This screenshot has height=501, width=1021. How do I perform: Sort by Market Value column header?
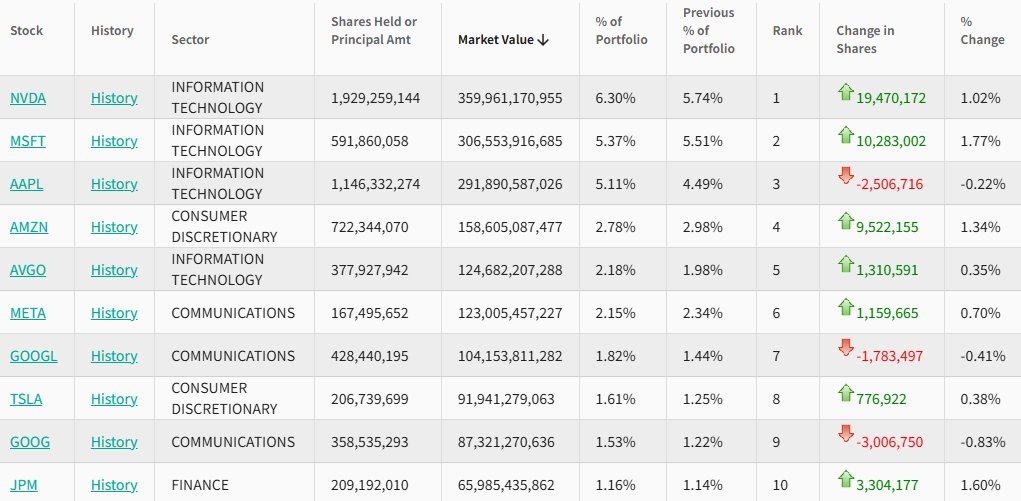click(x=504, y=40)
